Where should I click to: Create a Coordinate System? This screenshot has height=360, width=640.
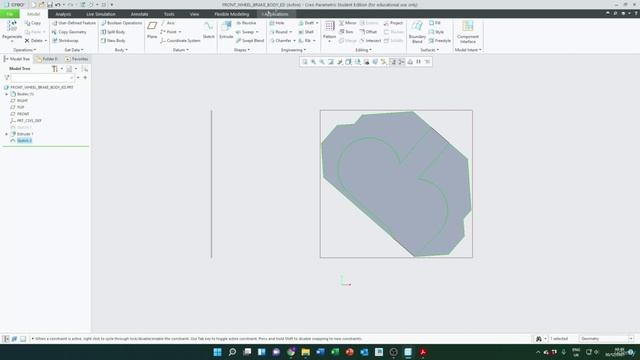(180, 41)
